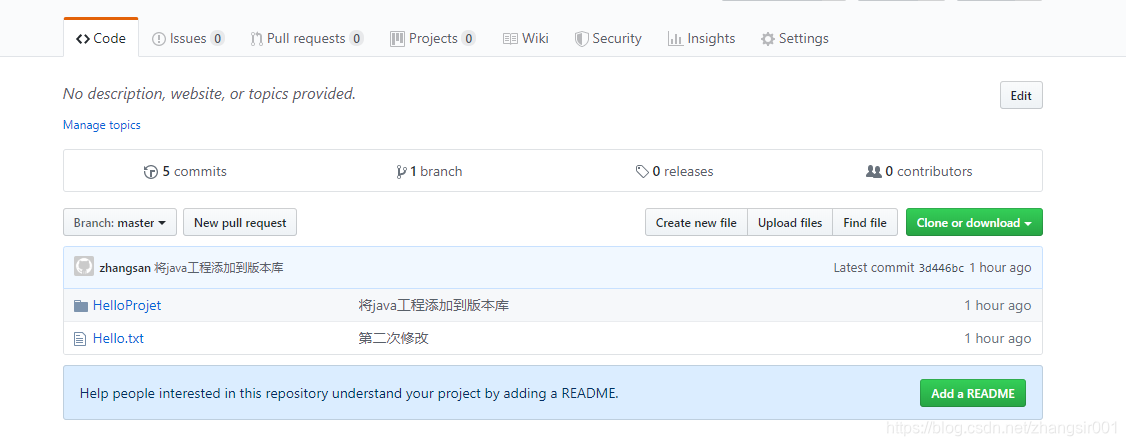Click the Insights graph icon
This screenshot has height=446, width=1126.
pyautogui.click(x=675, y=39)
